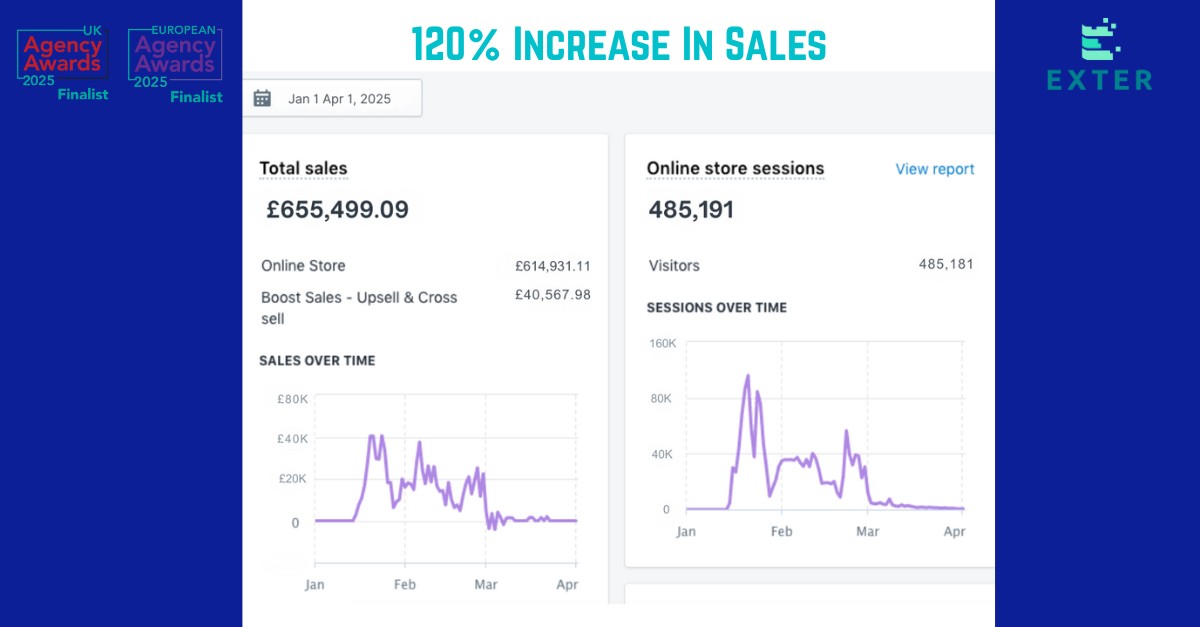Click the £80K axis label on the sales chart
Screen dimensions: 1200x627
point(293,399)
